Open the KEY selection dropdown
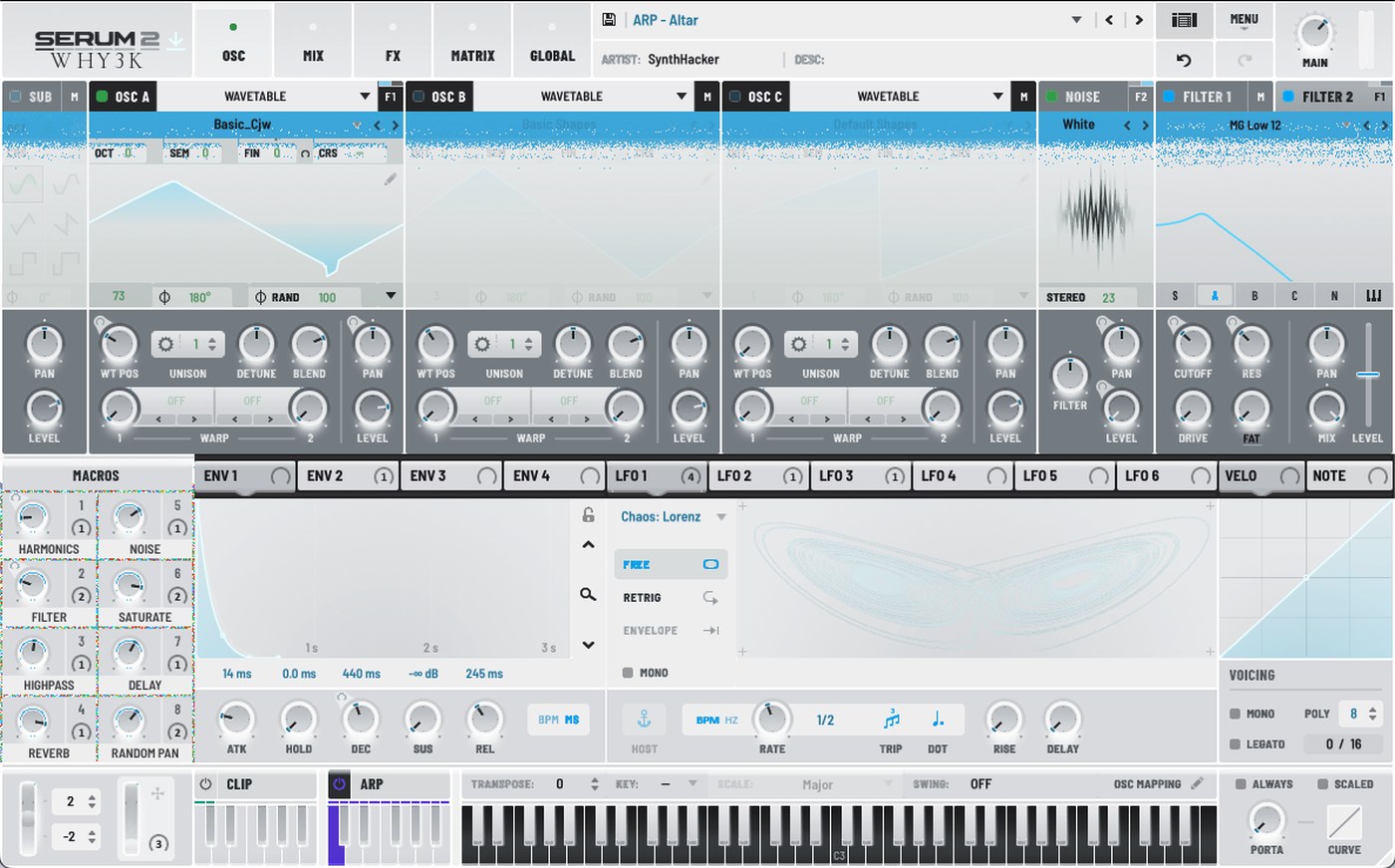The width and height of the screenshot is (1395, 868). (x=693, y=784)
